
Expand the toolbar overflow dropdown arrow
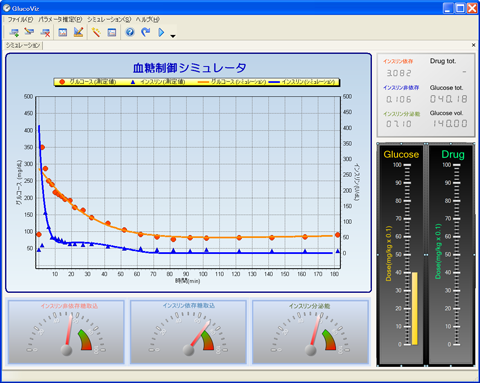coord(173,36)
